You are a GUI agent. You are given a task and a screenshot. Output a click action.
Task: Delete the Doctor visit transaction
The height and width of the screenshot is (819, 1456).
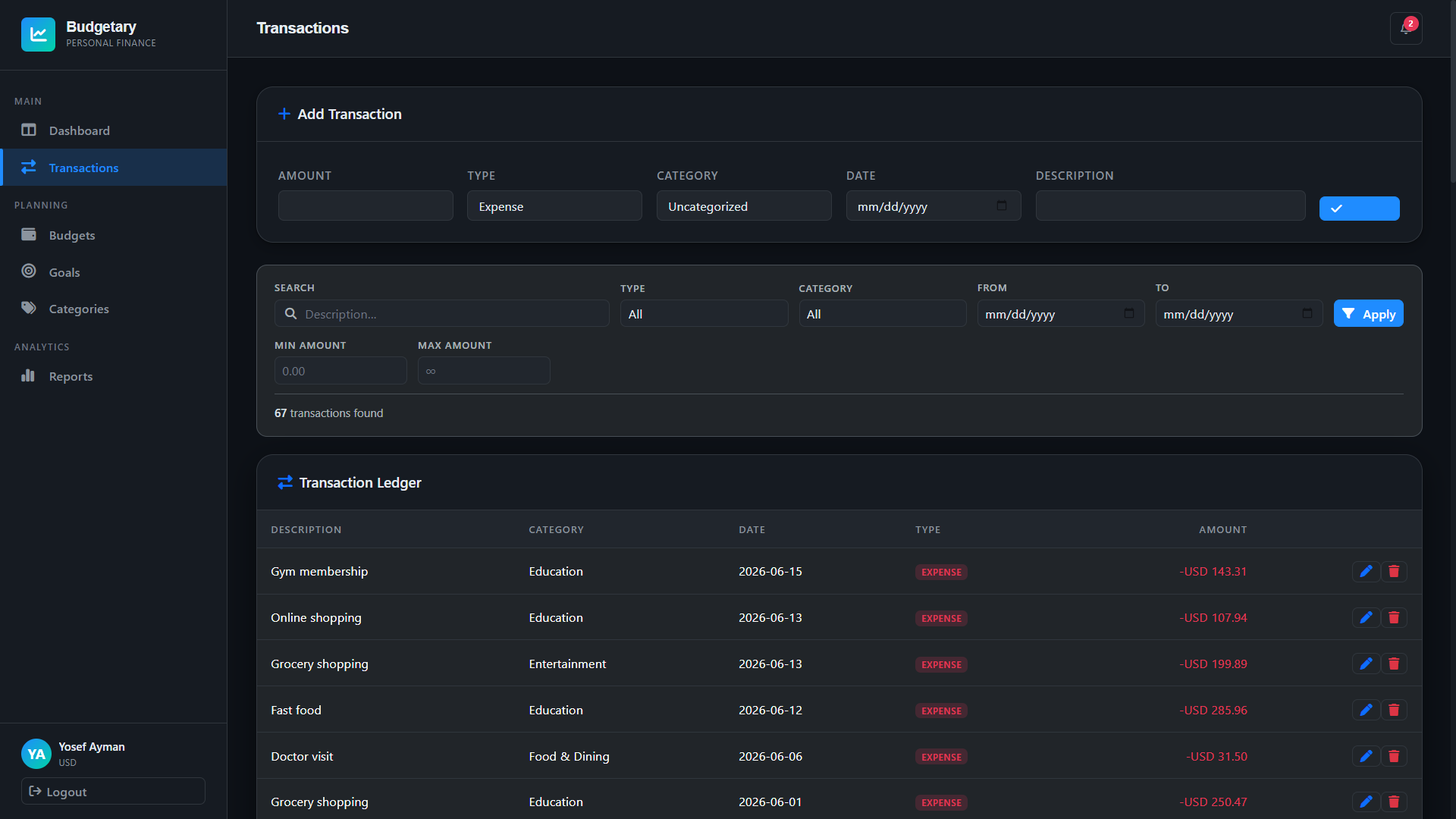tap(1394, 757)
